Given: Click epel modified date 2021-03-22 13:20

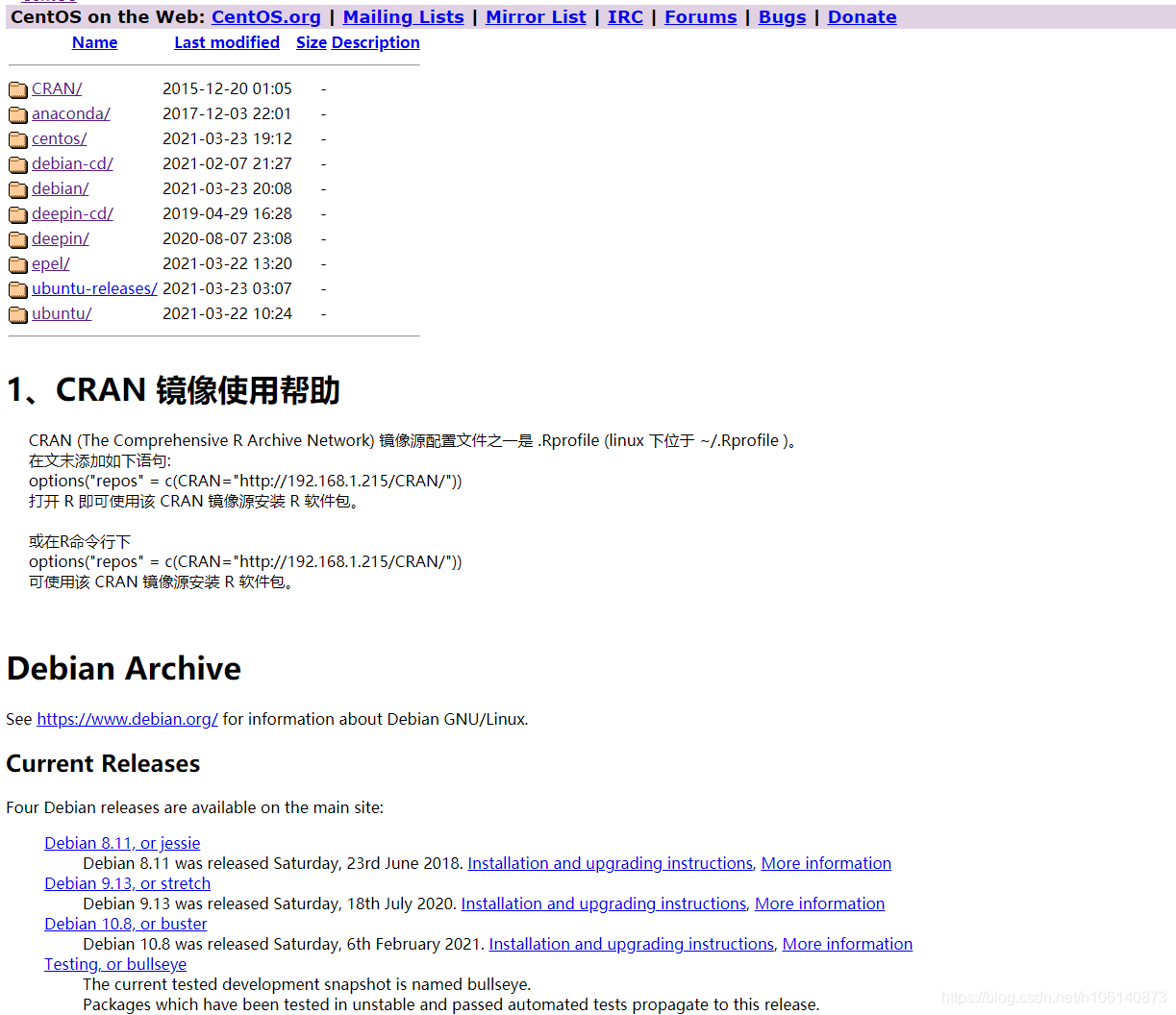Looking at the screenshot, I should [x=227, y=263].
